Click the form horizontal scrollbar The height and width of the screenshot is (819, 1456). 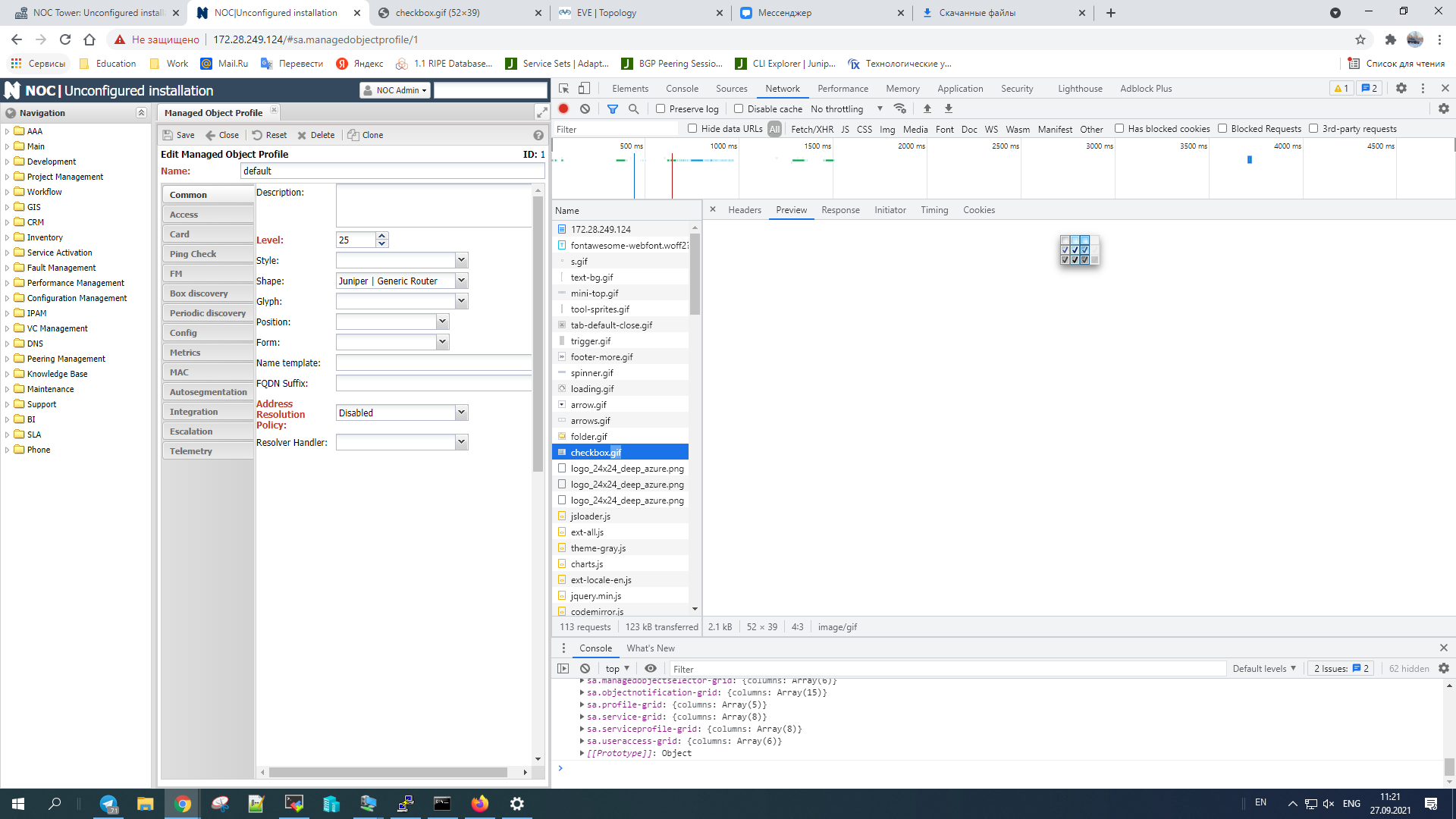click(x=388, y=772)
